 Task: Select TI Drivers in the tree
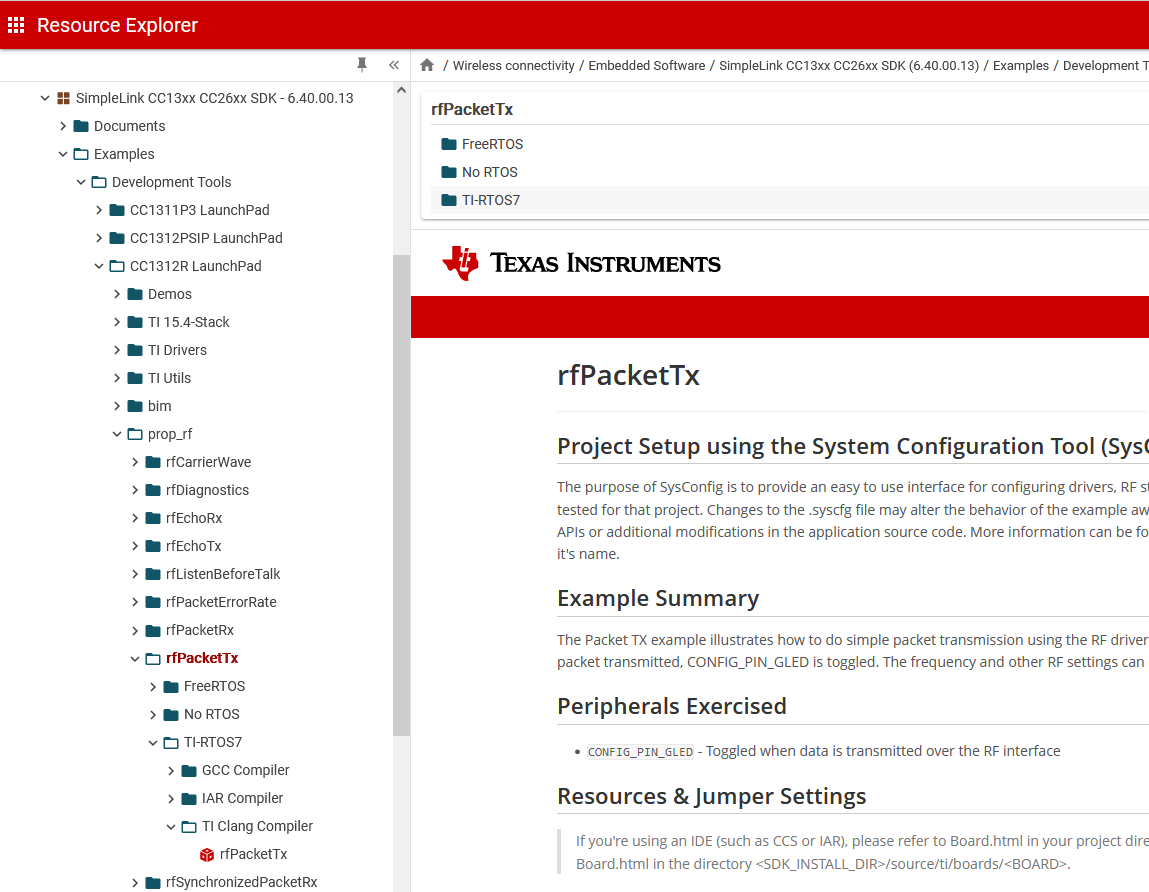pyautogui.click(x=177, y=350)
